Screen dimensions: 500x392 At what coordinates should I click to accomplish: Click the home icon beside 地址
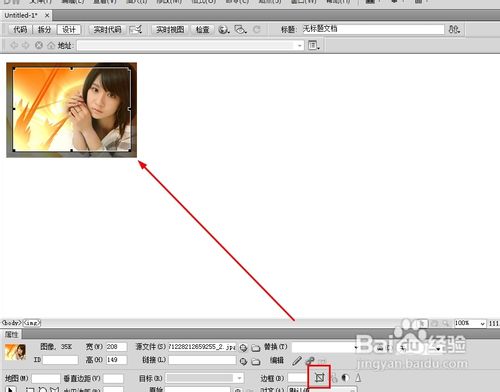(x=51, y=45)
